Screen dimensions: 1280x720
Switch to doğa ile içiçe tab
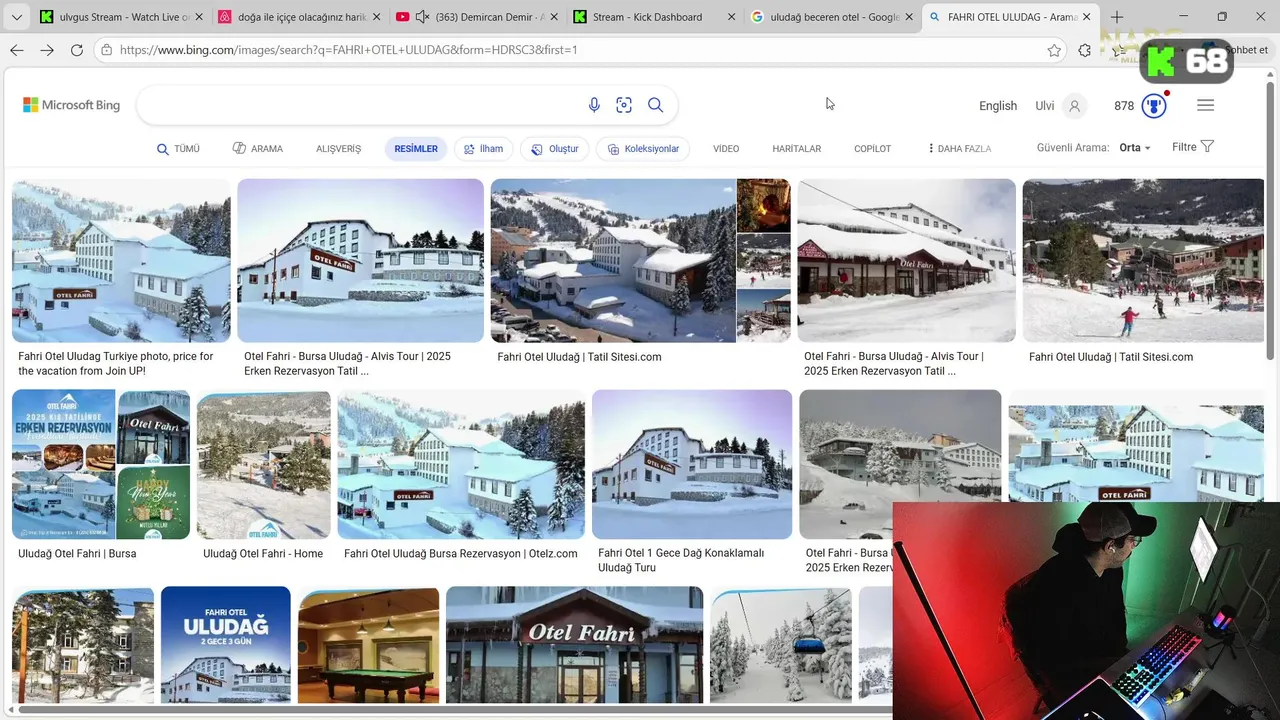(x=298, y=17)
